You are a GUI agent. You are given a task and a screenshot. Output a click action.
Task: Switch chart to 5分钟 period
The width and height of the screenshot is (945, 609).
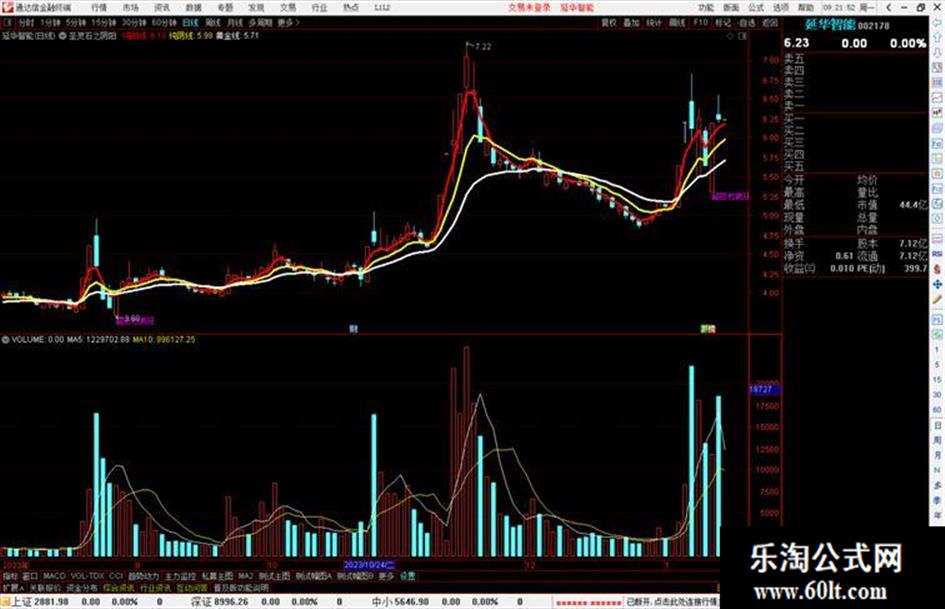coord(76,22)
